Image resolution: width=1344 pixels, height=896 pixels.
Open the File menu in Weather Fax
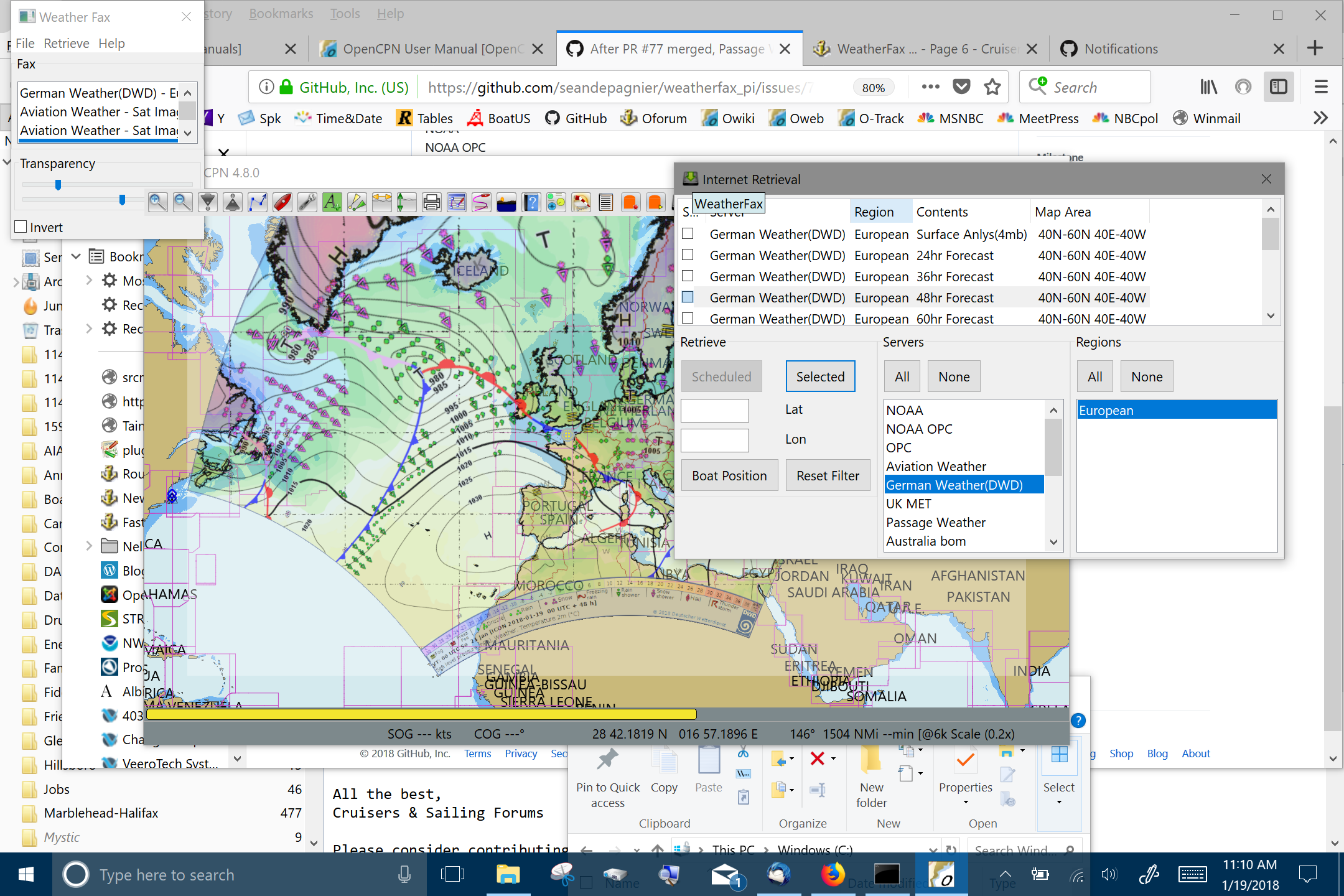(x=25, y=43)
